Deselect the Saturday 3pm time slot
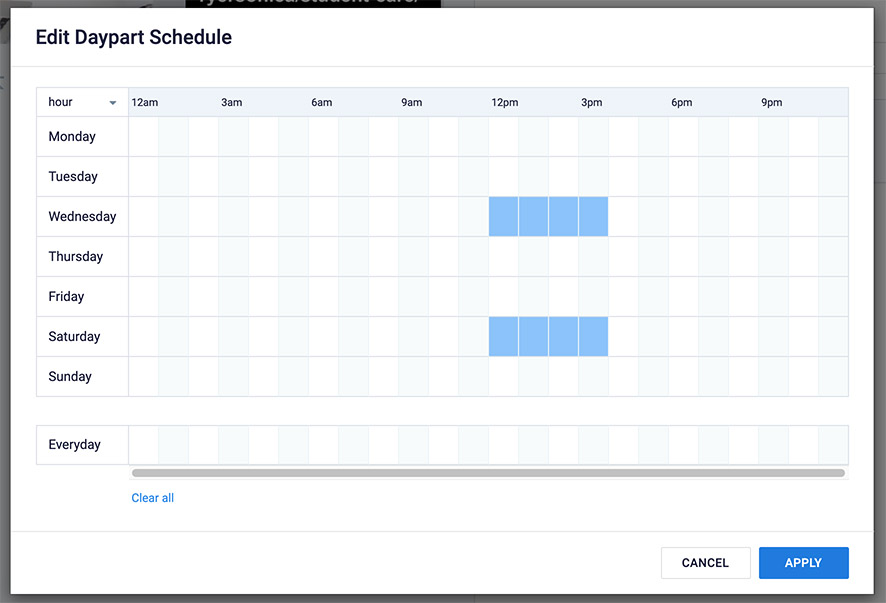This screenshot has height=603, width=886. [593, 337]
